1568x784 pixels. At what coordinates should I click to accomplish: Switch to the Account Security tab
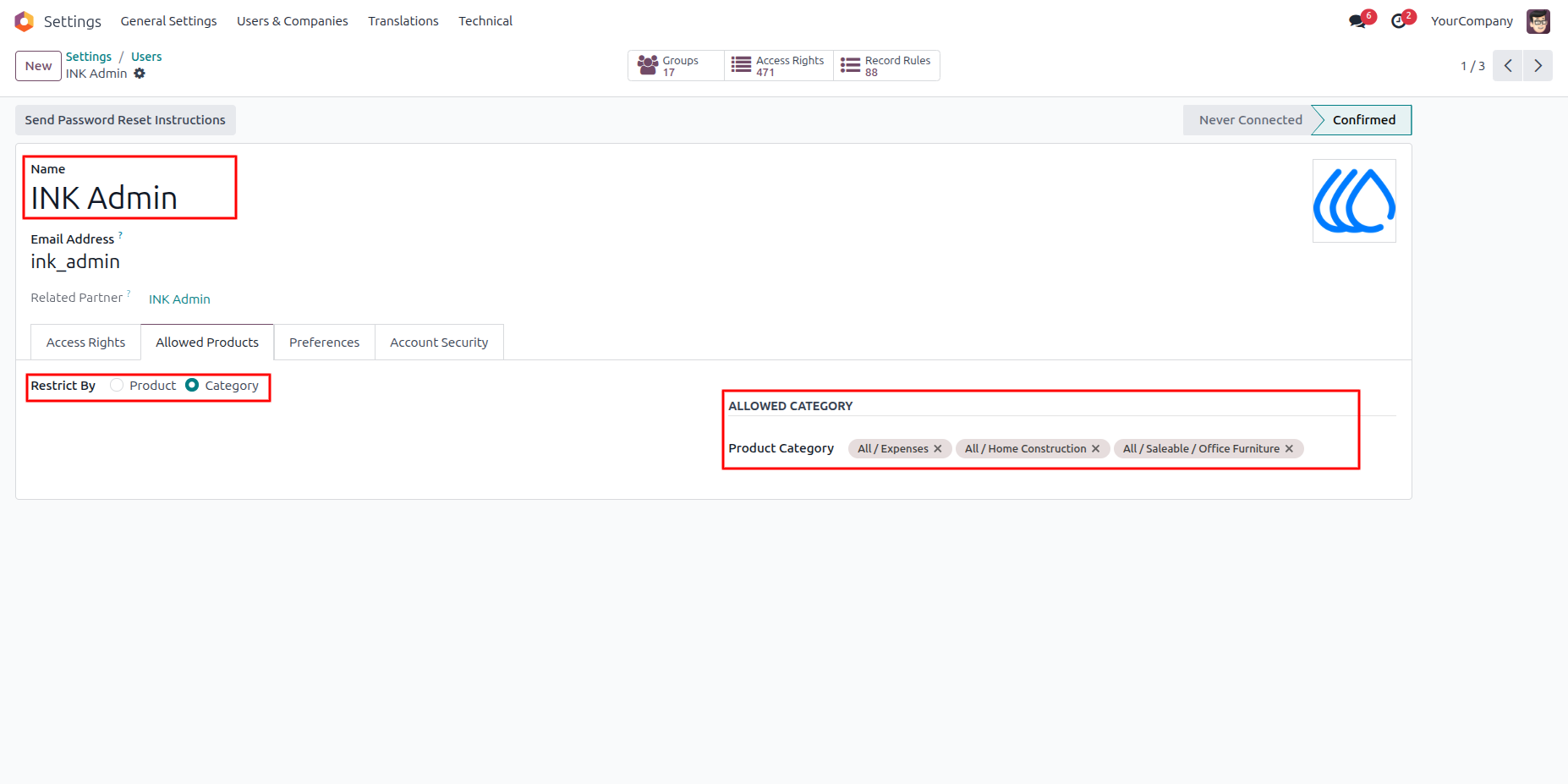tap(439, 343)
